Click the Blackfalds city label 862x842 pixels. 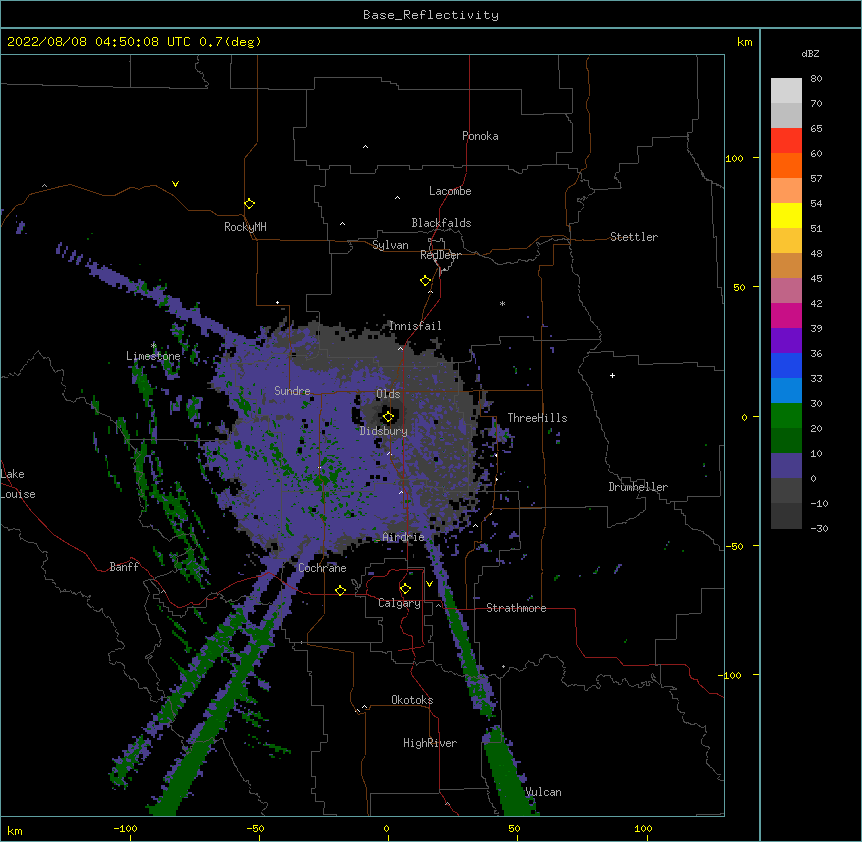point(441,223)
